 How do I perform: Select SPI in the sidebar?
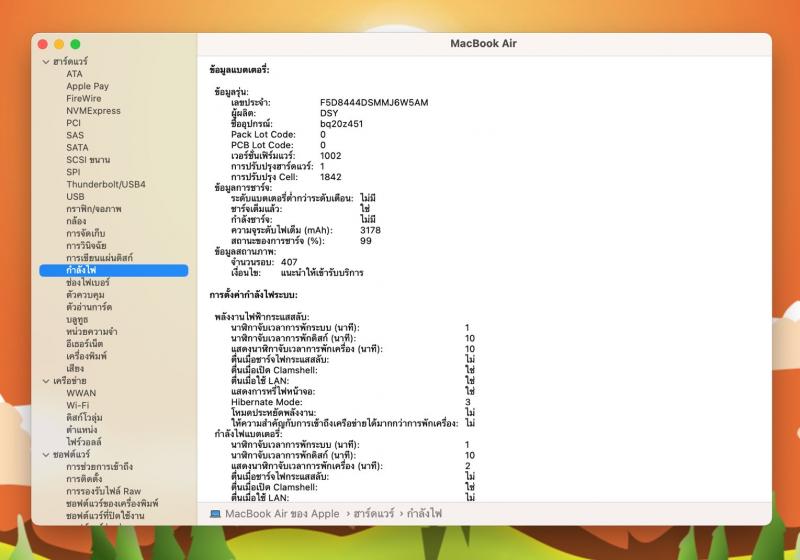coord(73,172)
